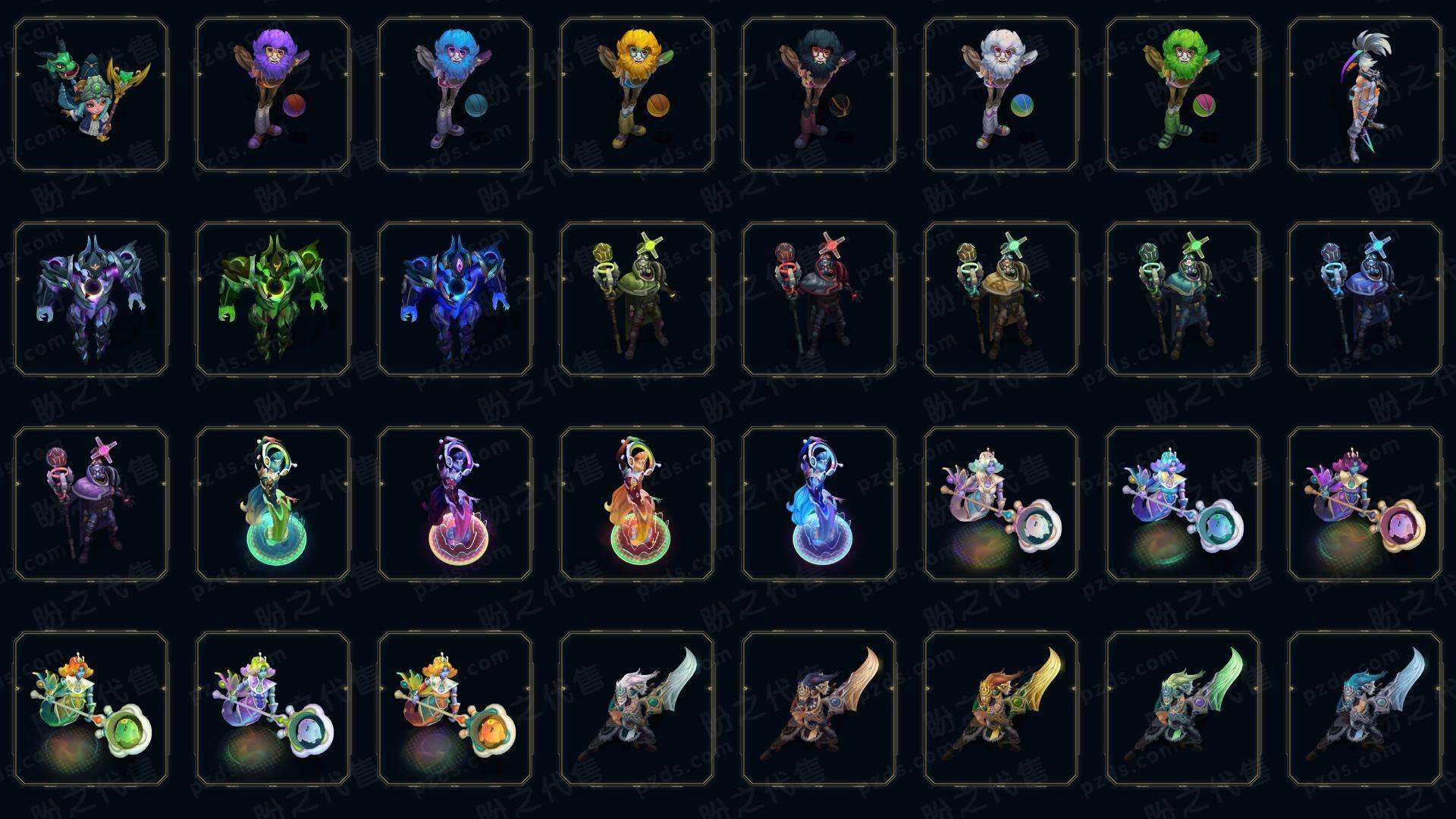1456x819 pixels.
Task: Select the Lulu with green dragon skin
Action: pyautogui.click(x=91, y=95)
